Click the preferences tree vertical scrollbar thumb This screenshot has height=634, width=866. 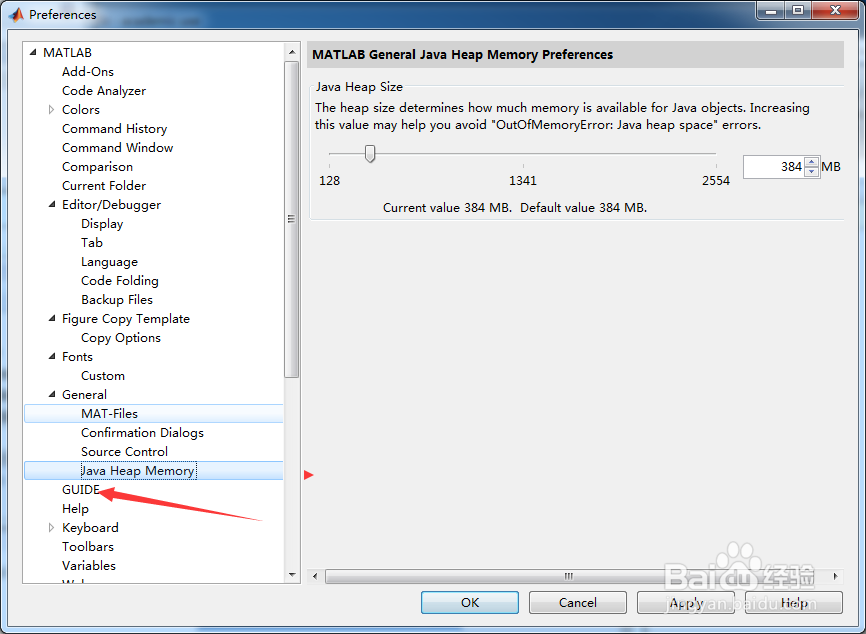click(x=292, y=219)
